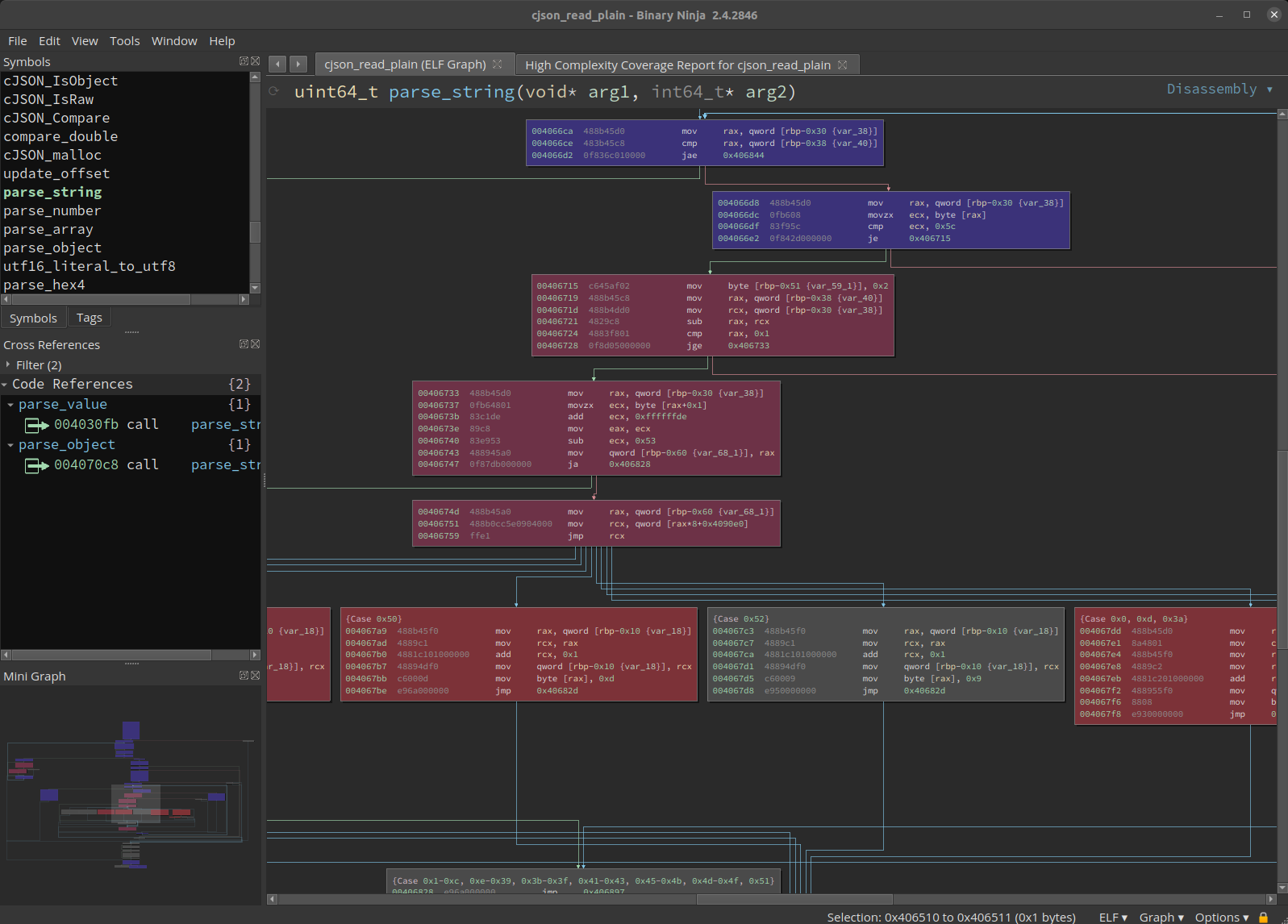Viewport: 1288px width, 924px height.
Task: Open the File menu
Action: pos(18,41)
